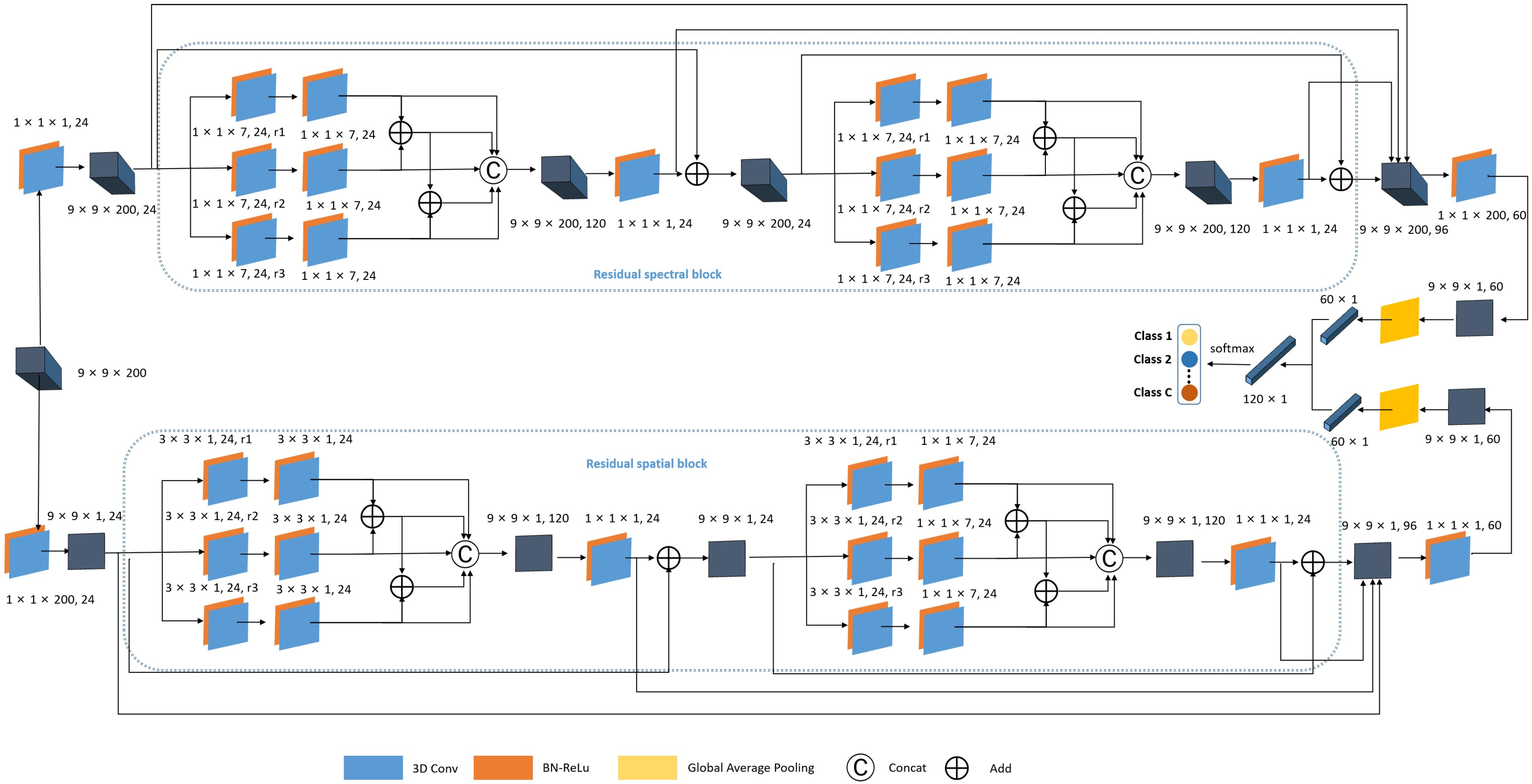
Task: Select the cube labeled 9 × 9 × 200, 96
Action: click(x=1404, y=184)
